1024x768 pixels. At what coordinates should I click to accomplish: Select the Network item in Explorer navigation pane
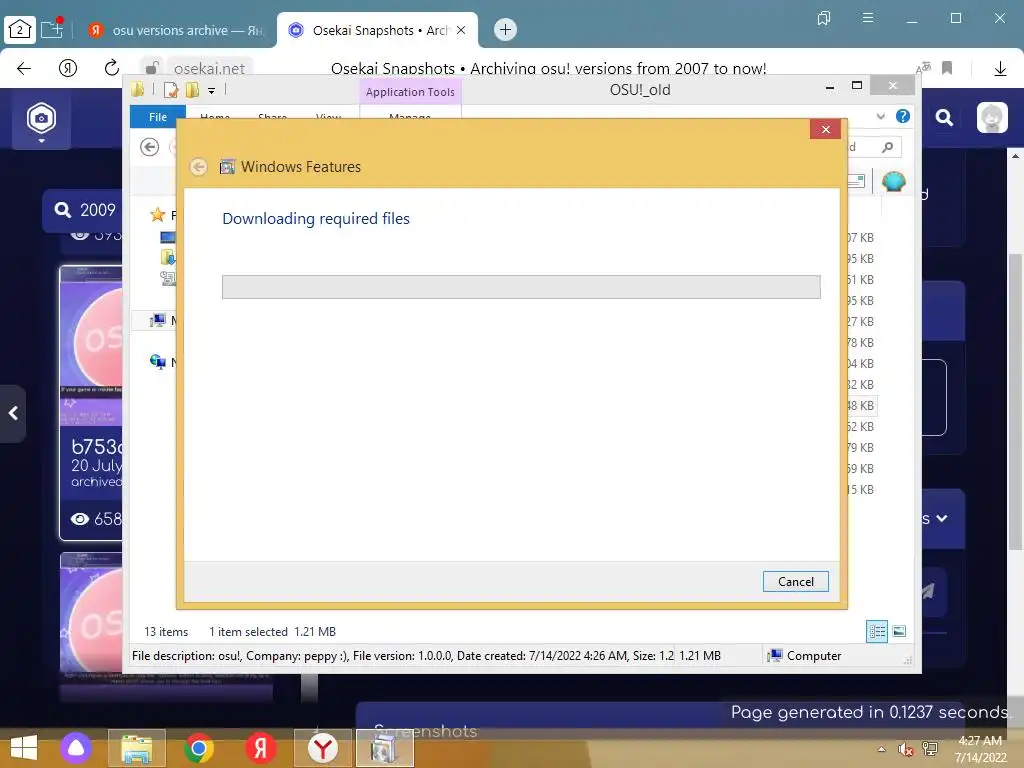point(157,362)
